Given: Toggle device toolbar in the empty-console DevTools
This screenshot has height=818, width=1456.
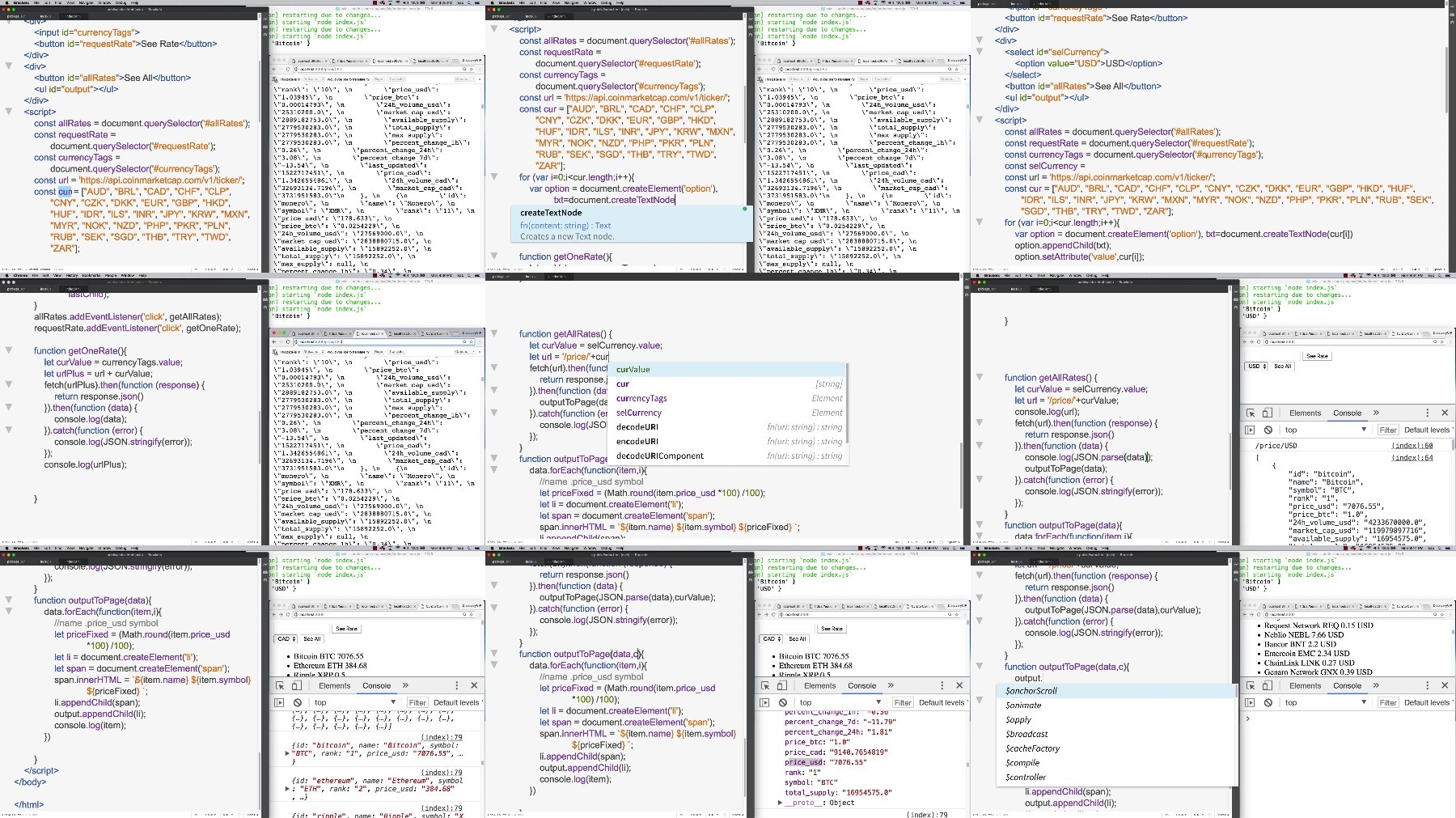Looking at the screenshot, I should point(1268,685).
